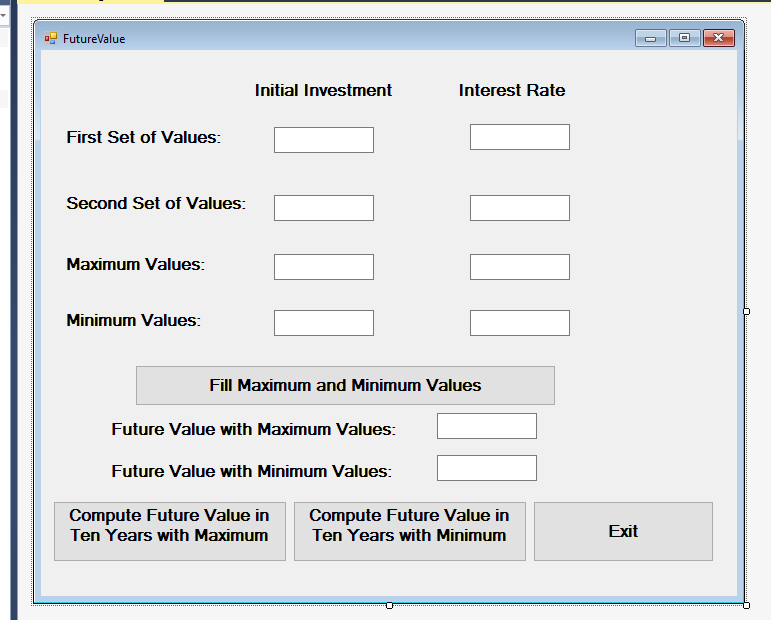Select the Minimum Values label
771x620 pixels.
click(133, 320)
